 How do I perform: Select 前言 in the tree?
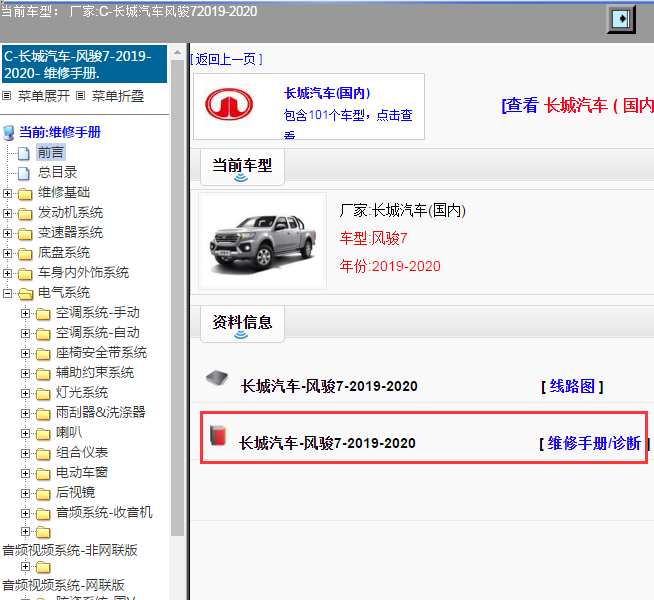[x=50, y=153]
